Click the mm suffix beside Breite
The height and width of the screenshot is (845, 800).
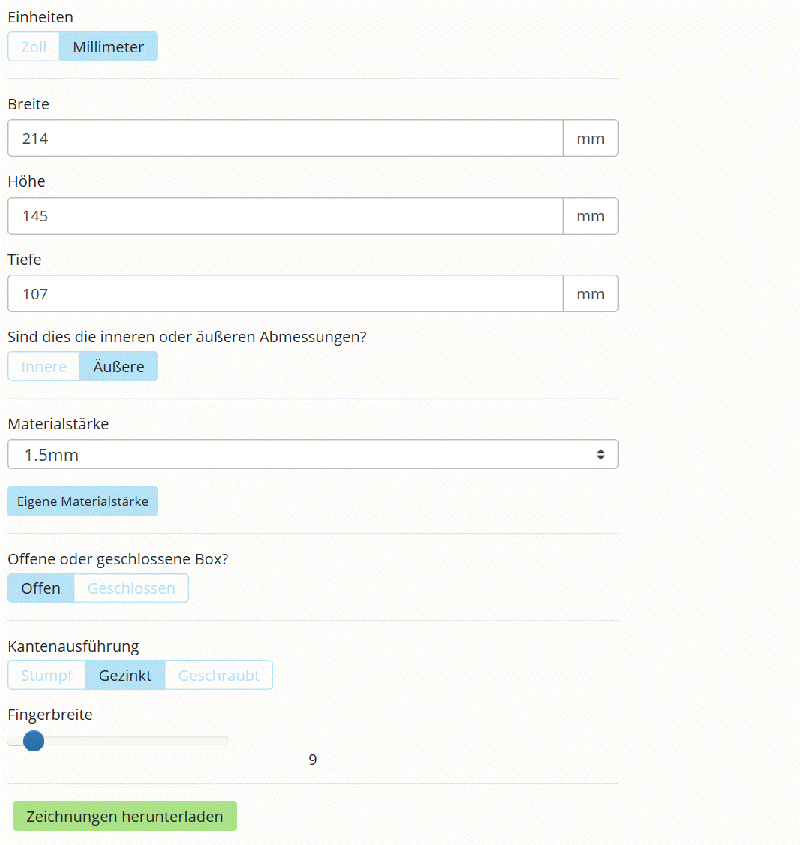(x=590, y=139)
